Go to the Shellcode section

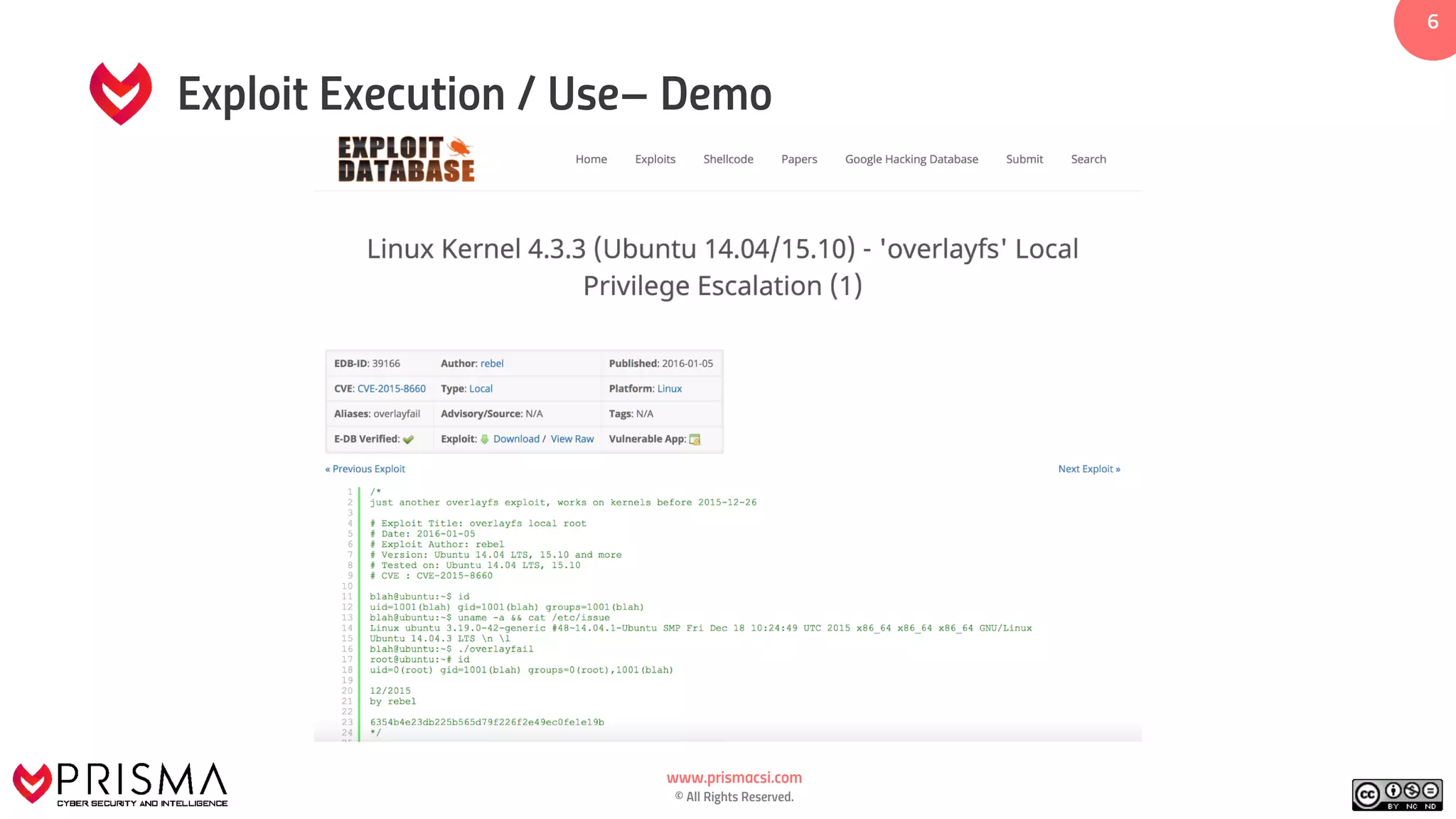coord(728,159)
